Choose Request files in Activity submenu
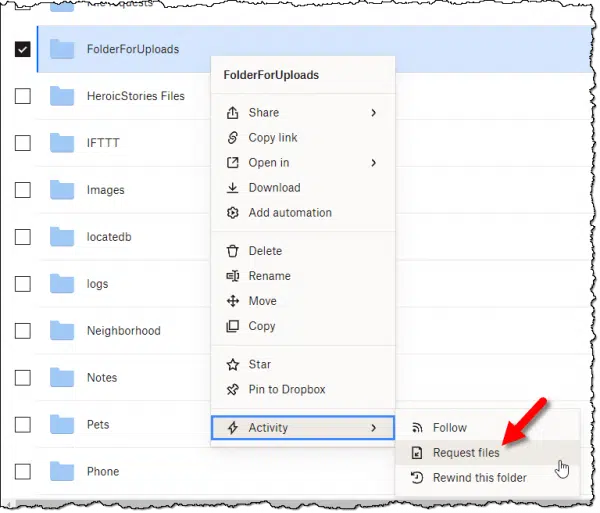This screenshot has height=513, width=600. (488, 453)
